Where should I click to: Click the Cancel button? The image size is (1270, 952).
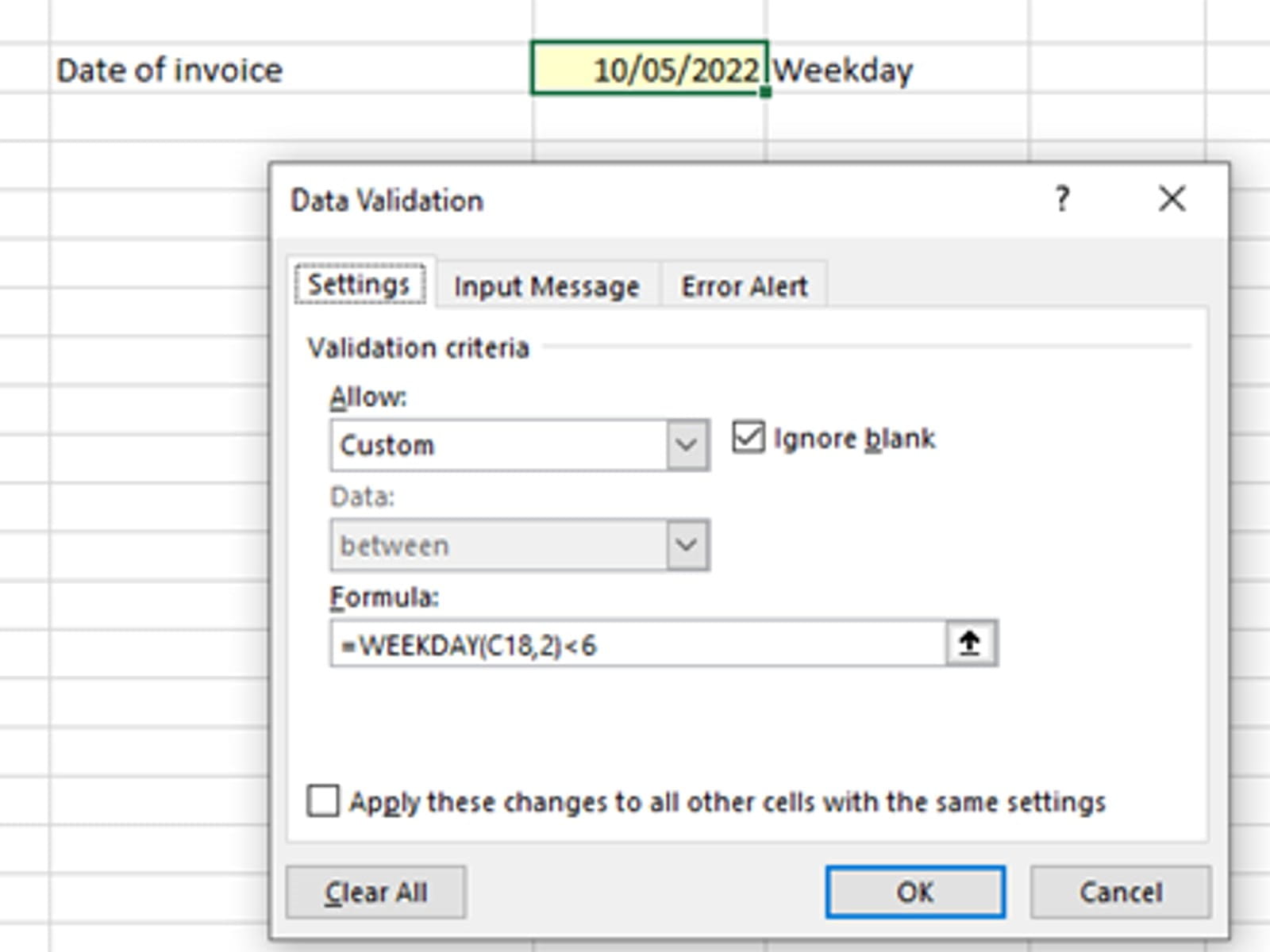(x=1120, y=892)
